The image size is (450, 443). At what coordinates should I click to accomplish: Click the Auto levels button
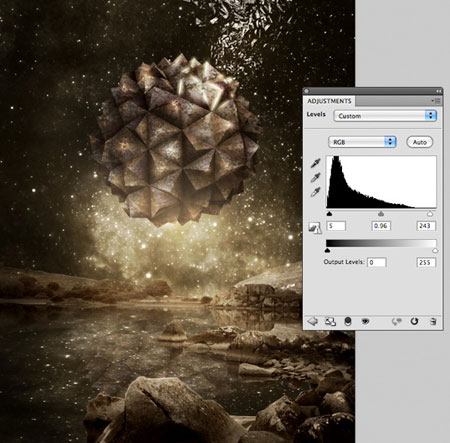pyautogui.click(x=420, y=142)
